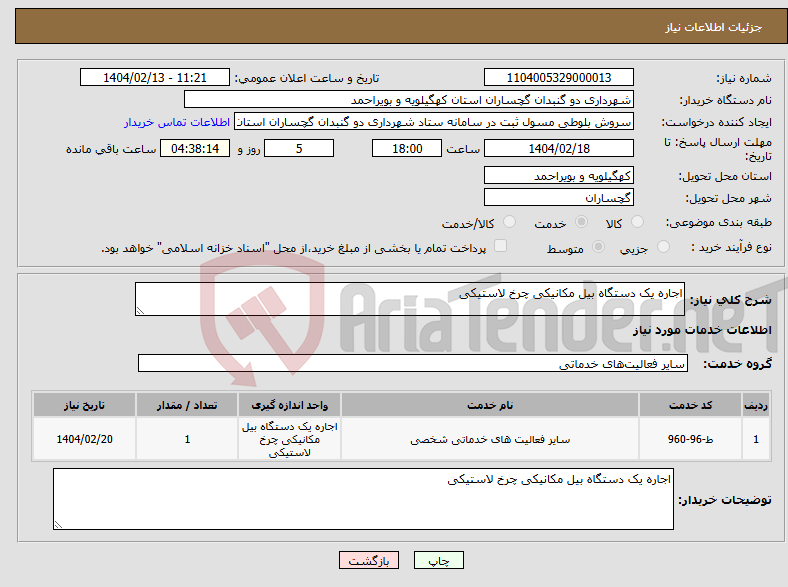Select the خدمت radio button

(581, 222)
